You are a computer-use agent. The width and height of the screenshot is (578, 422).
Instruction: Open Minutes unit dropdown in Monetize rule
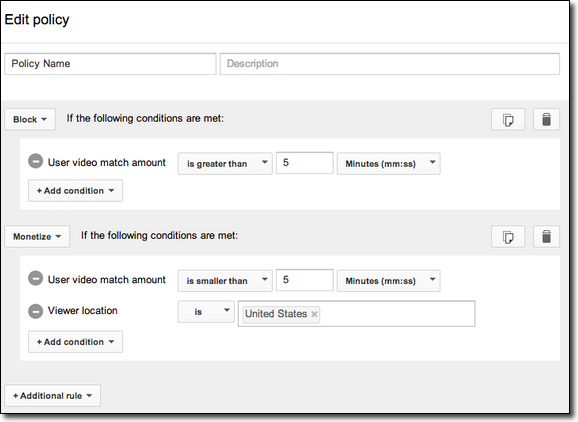pyautogui.click(x=389, y=281)
